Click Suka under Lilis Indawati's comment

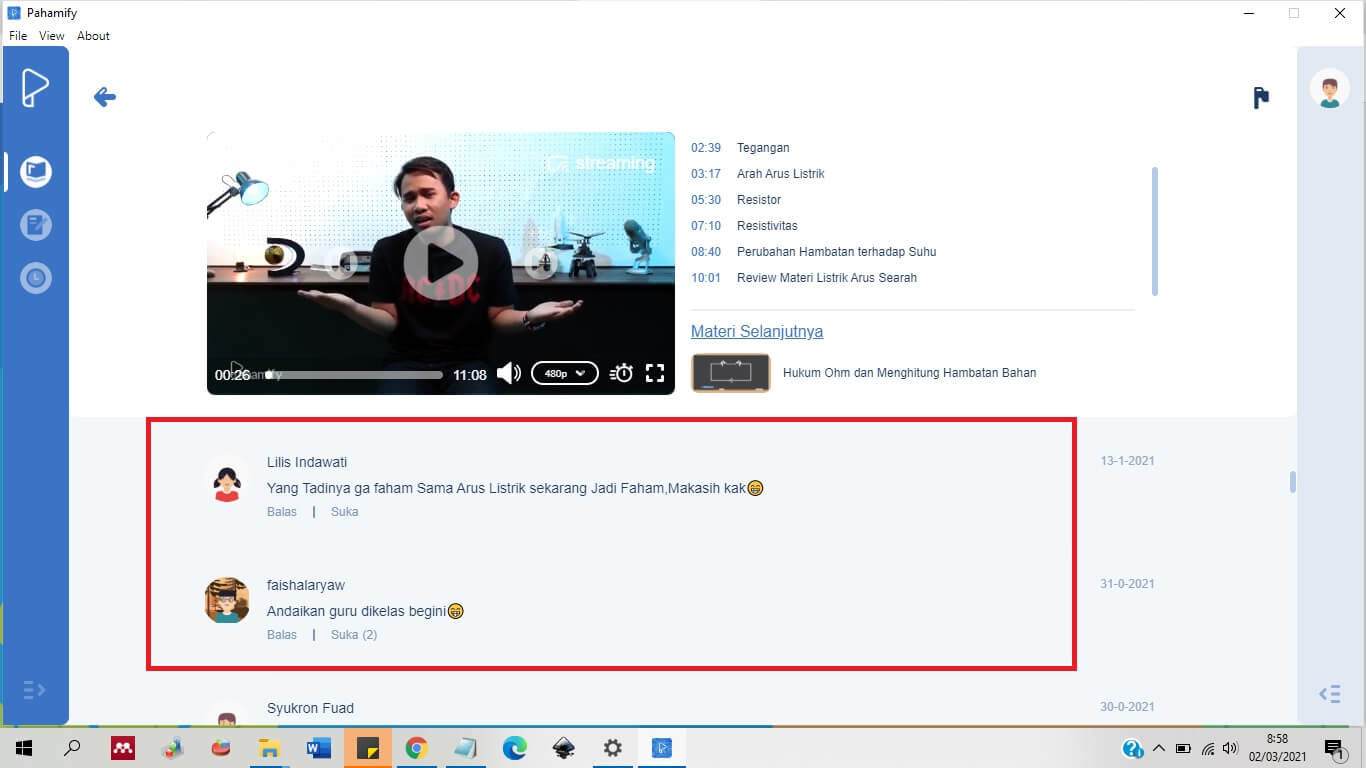click(344, 512)
